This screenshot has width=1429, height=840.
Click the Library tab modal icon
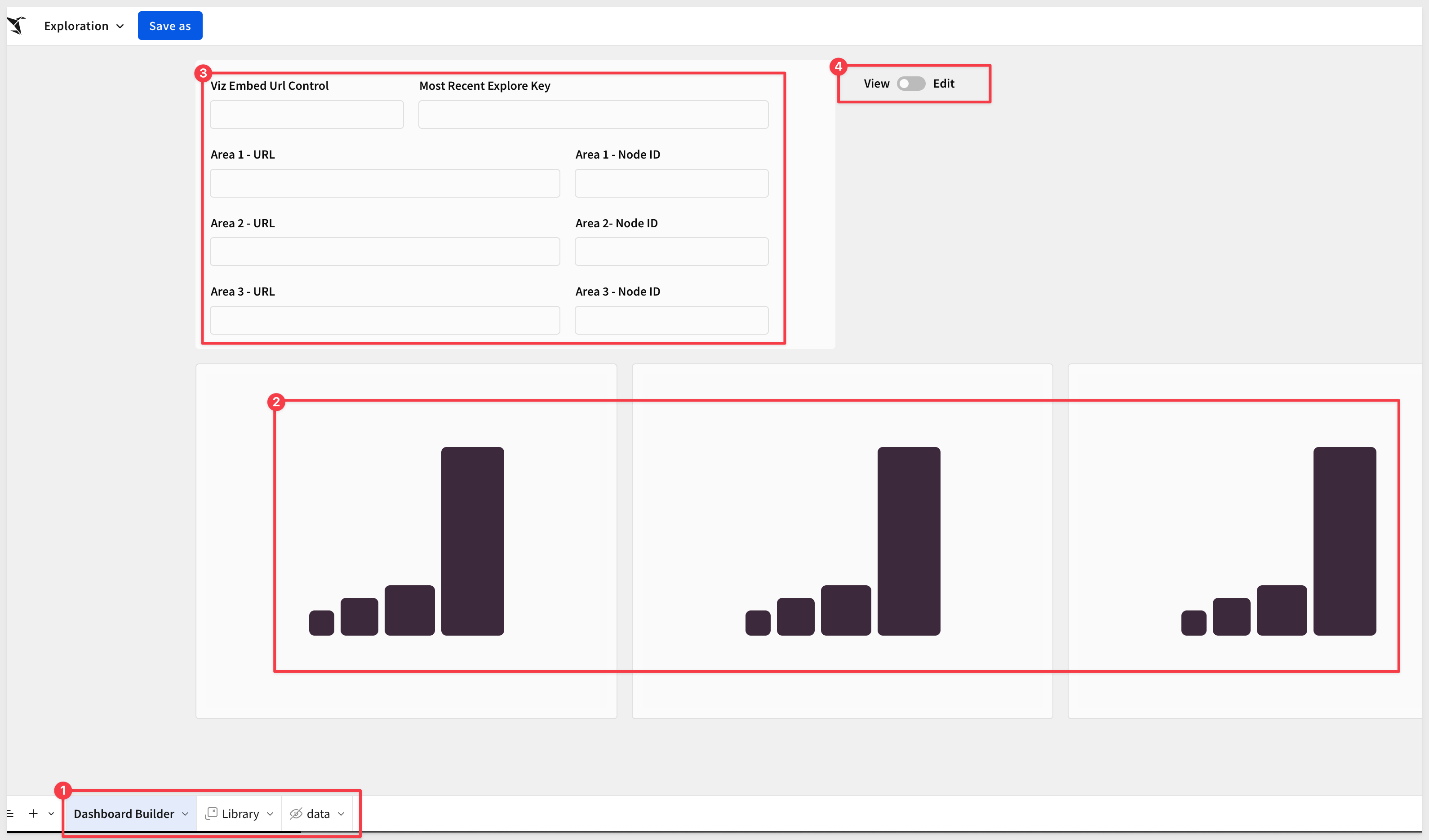(x=211, y=813)
